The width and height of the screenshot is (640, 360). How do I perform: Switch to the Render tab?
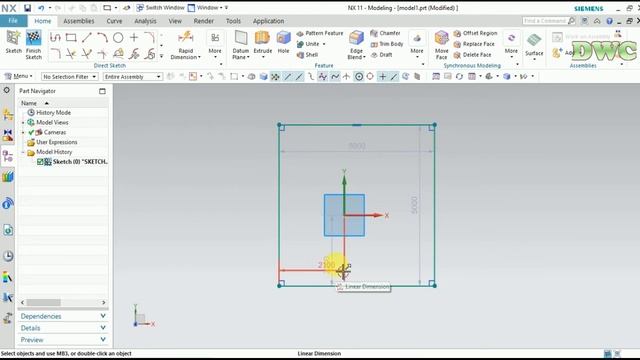pos(204,21)
